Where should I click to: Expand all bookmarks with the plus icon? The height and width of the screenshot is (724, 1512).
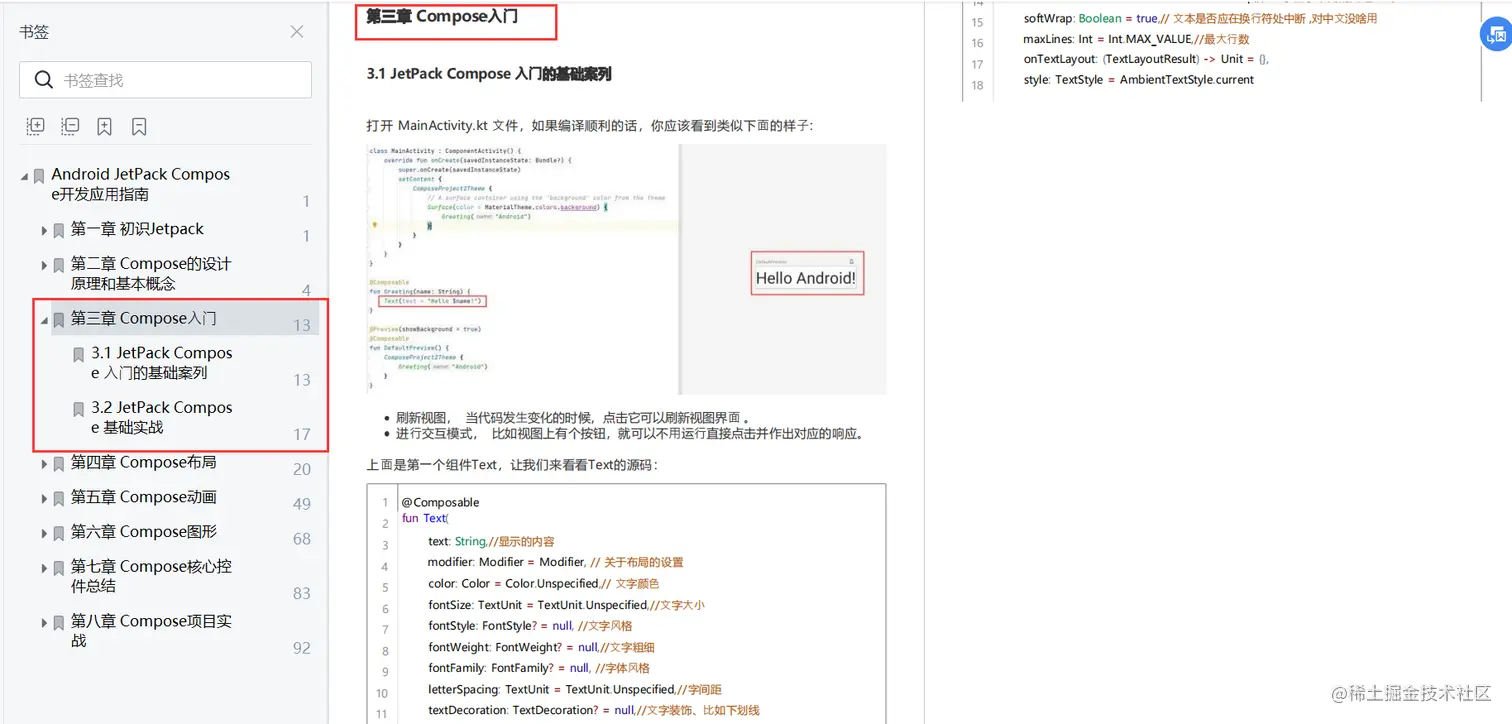click(x=35, y=125)
